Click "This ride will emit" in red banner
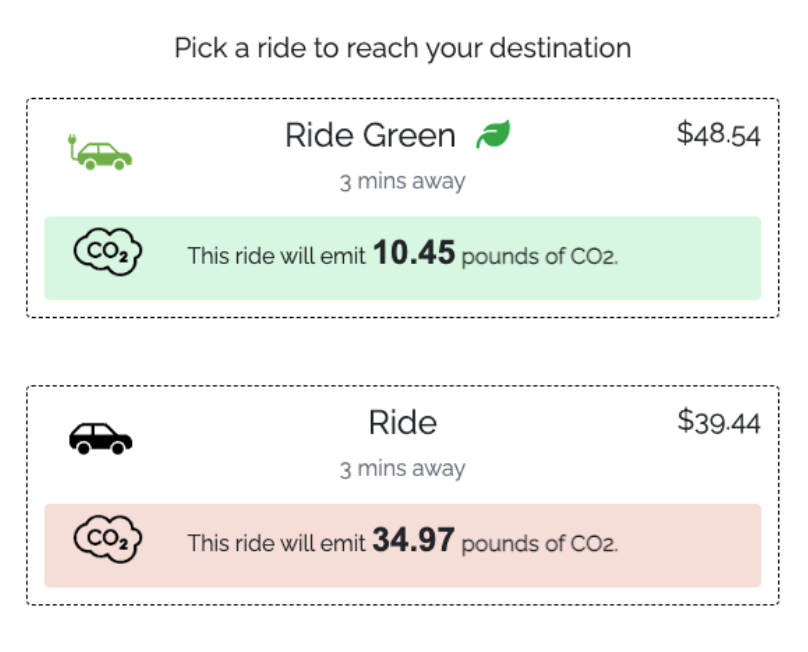This screenshot has width=808, height=652. coord(276,545)
